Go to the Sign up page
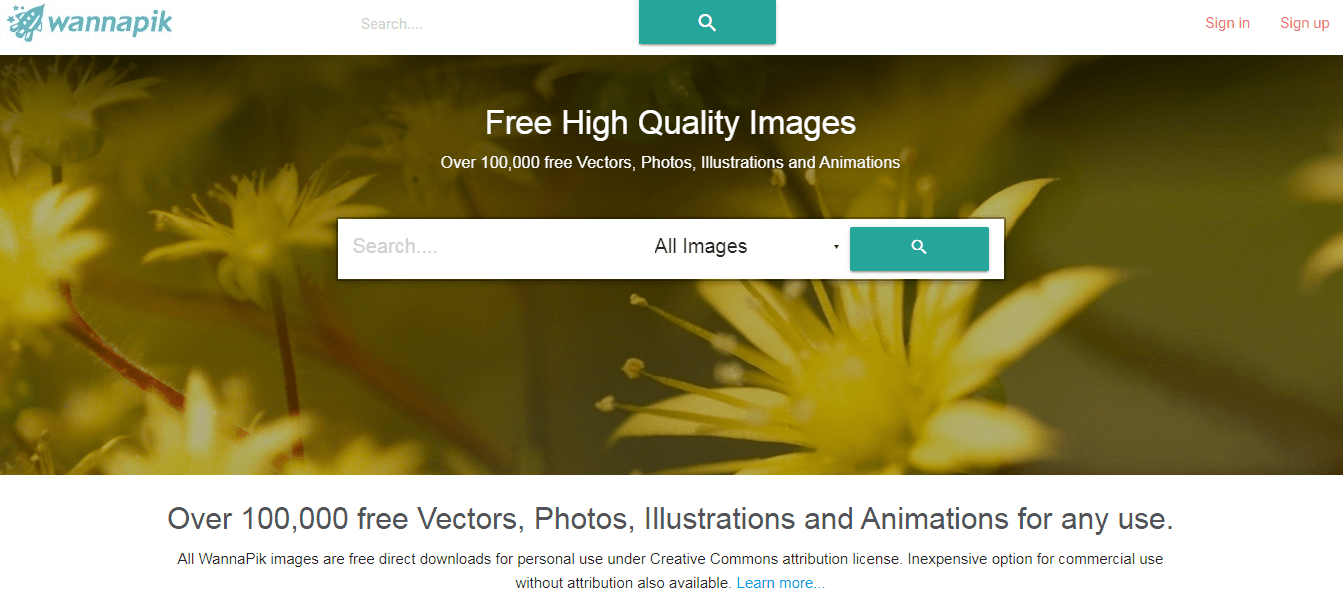Viewport: 1343px width, 601px height. (1305, 23)
